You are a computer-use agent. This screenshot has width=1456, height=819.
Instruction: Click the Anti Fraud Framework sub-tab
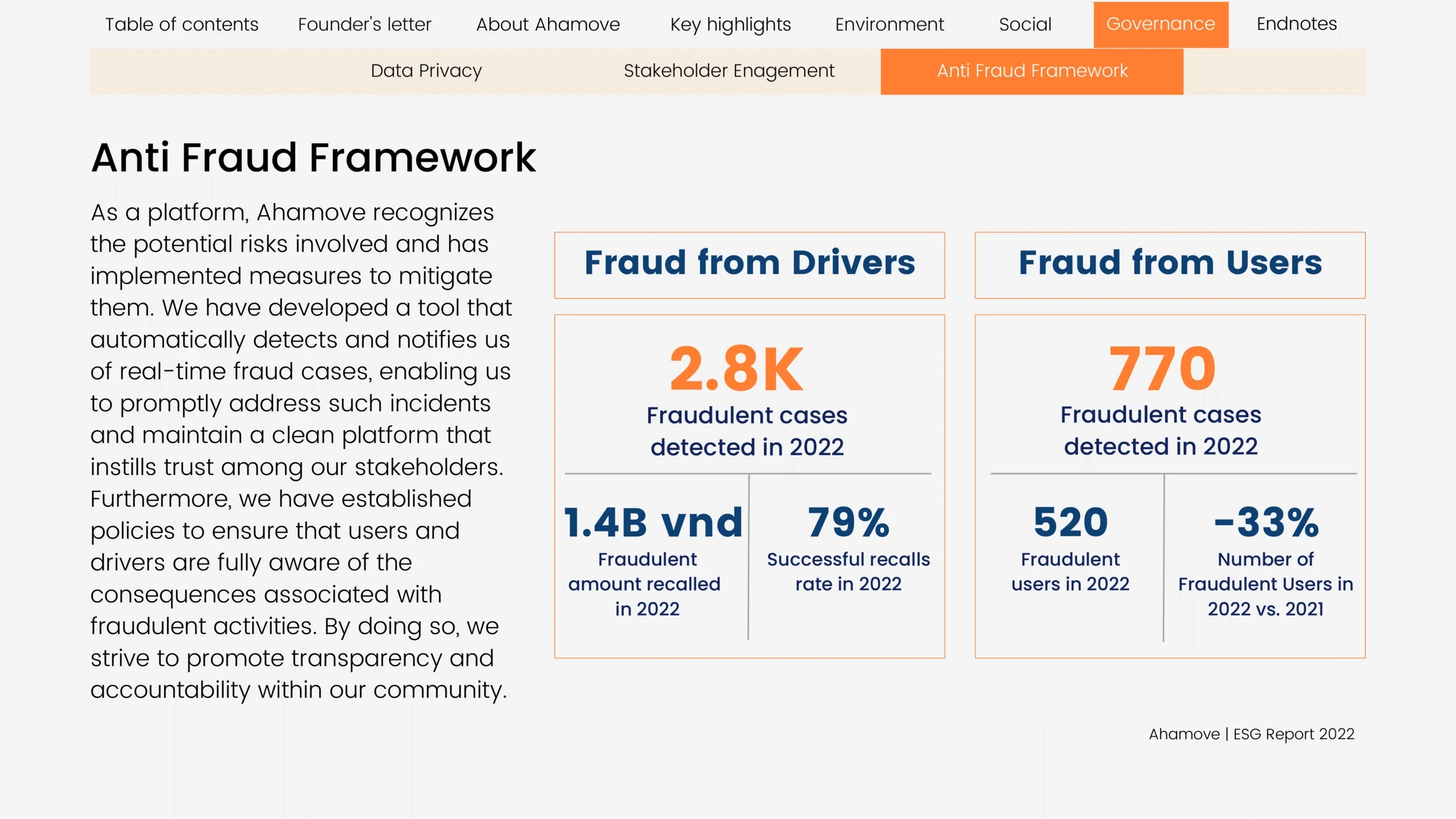click(1032, 71)
